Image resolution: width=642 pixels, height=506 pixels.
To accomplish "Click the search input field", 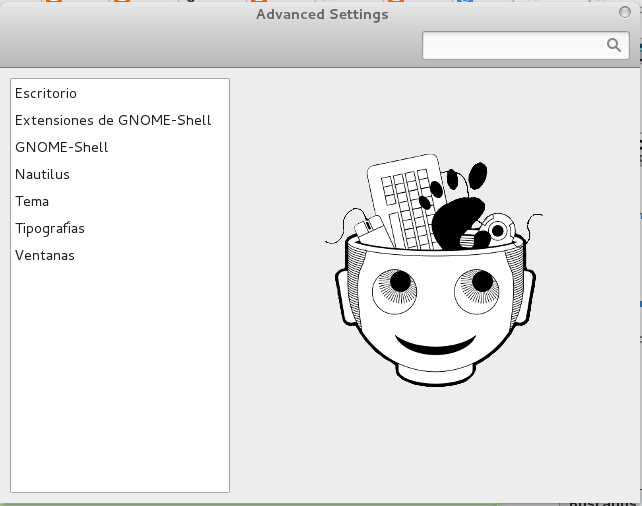I will (526, 45).
